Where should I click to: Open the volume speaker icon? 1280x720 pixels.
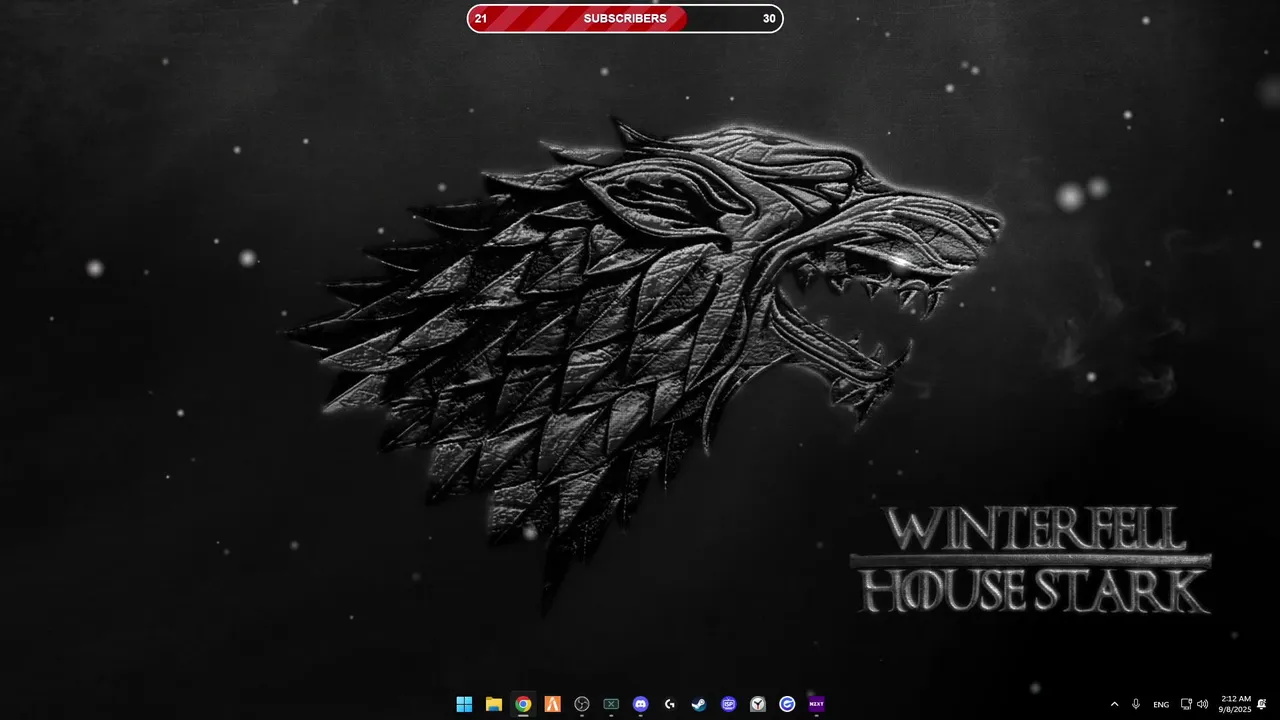tap(1202, 704)
